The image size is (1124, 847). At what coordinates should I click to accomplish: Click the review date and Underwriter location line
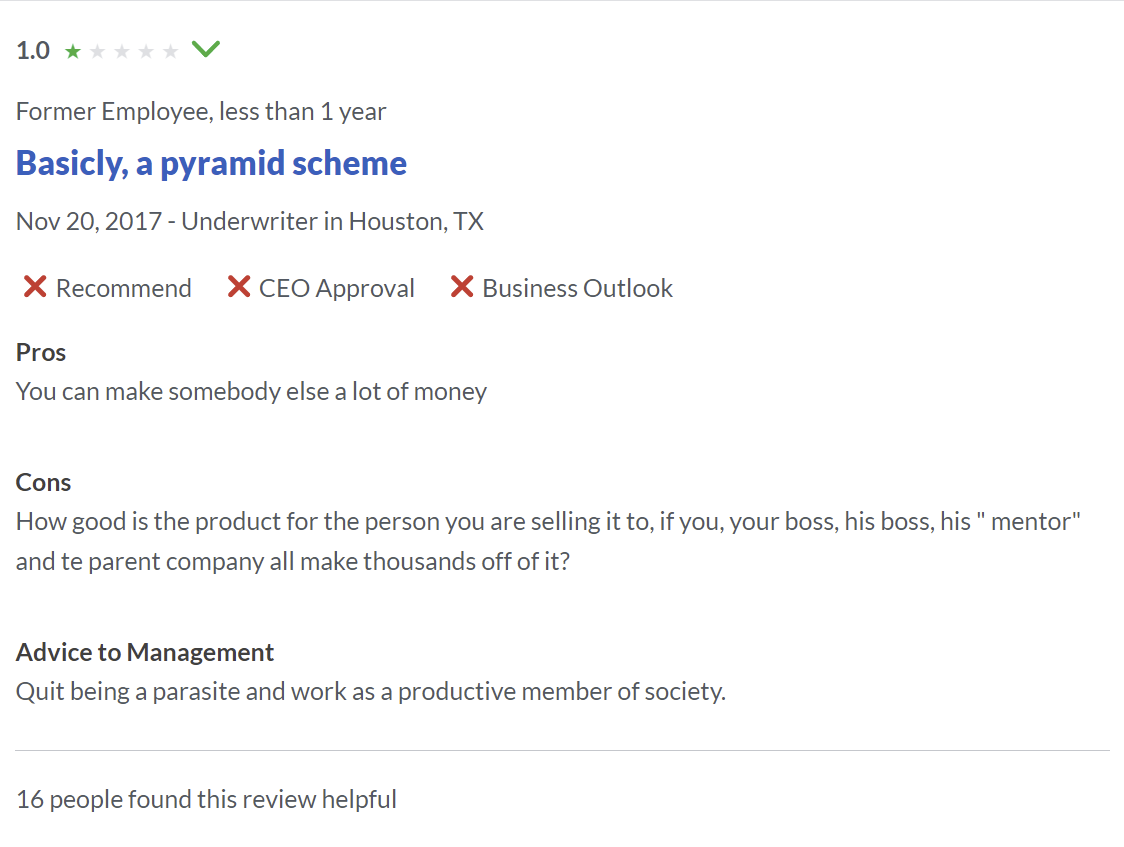249,221
